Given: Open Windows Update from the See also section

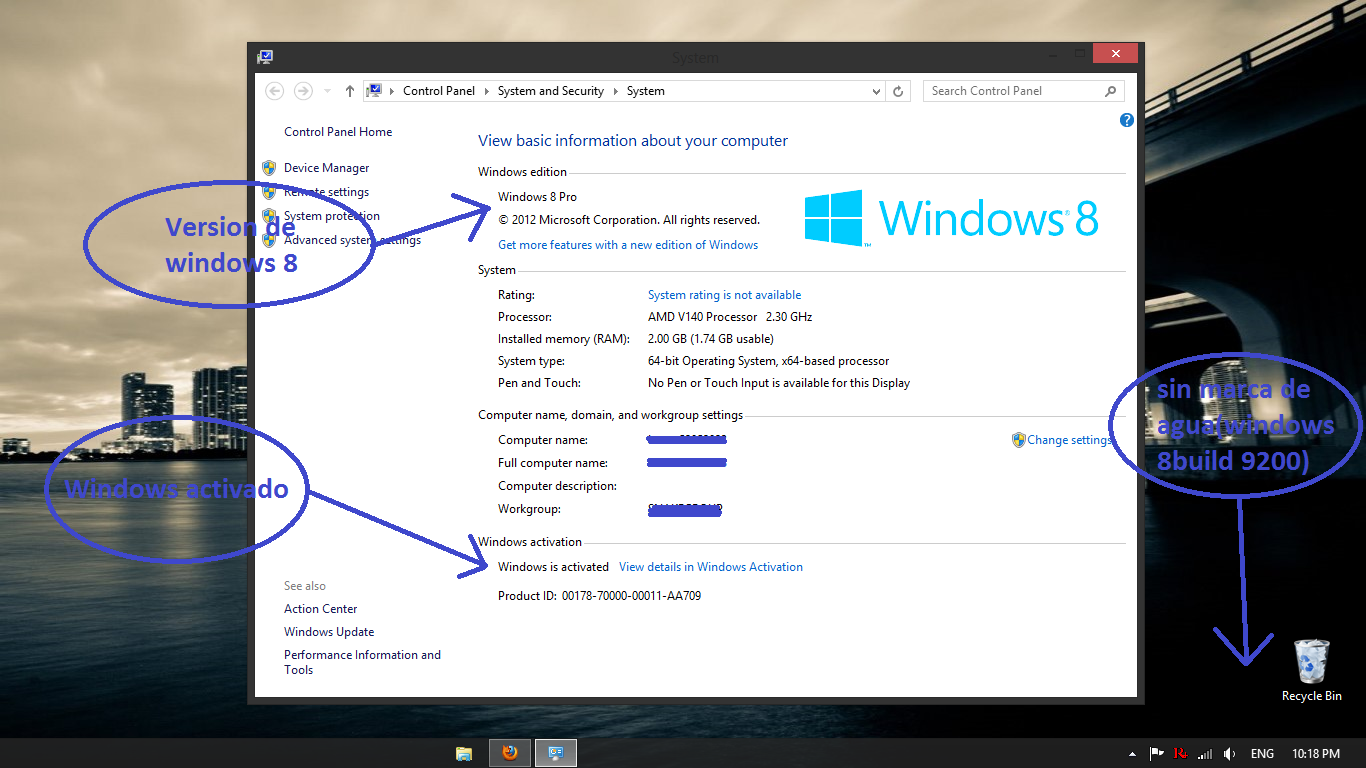Looking at the screenshot, I should 329,631.
